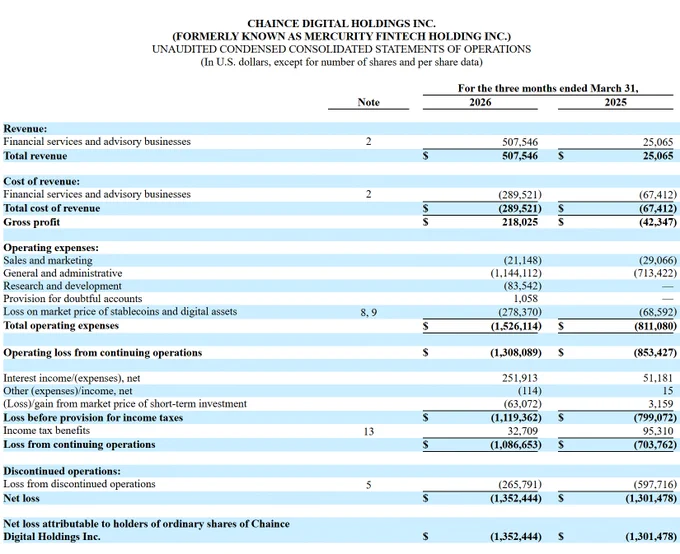Select Gross profit value 218,025

point(520,222)
